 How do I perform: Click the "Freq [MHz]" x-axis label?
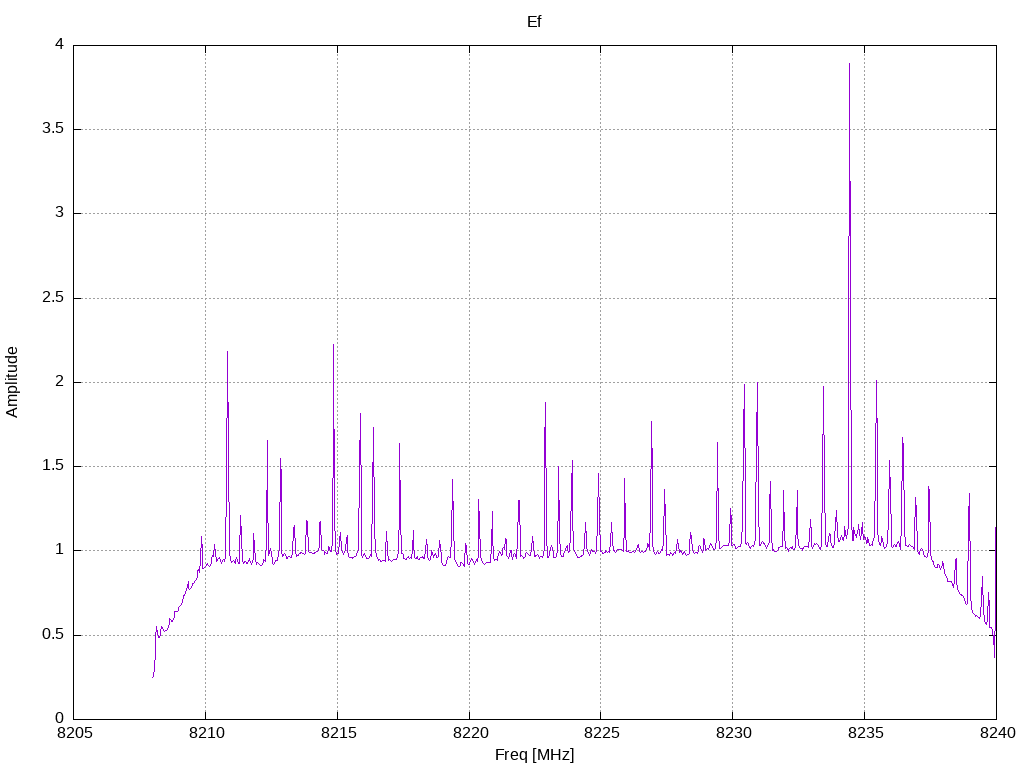(x=534, y=755)
